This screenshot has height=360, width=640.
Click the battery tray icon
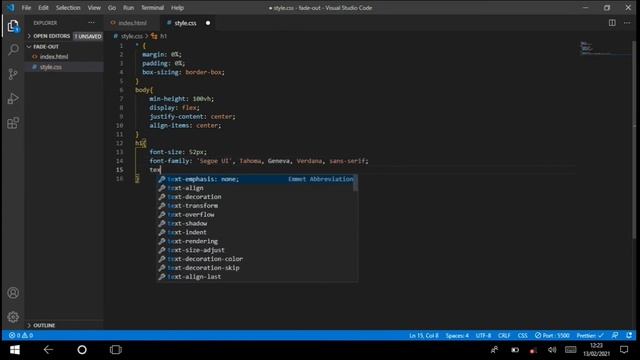(x=515, y=350)
